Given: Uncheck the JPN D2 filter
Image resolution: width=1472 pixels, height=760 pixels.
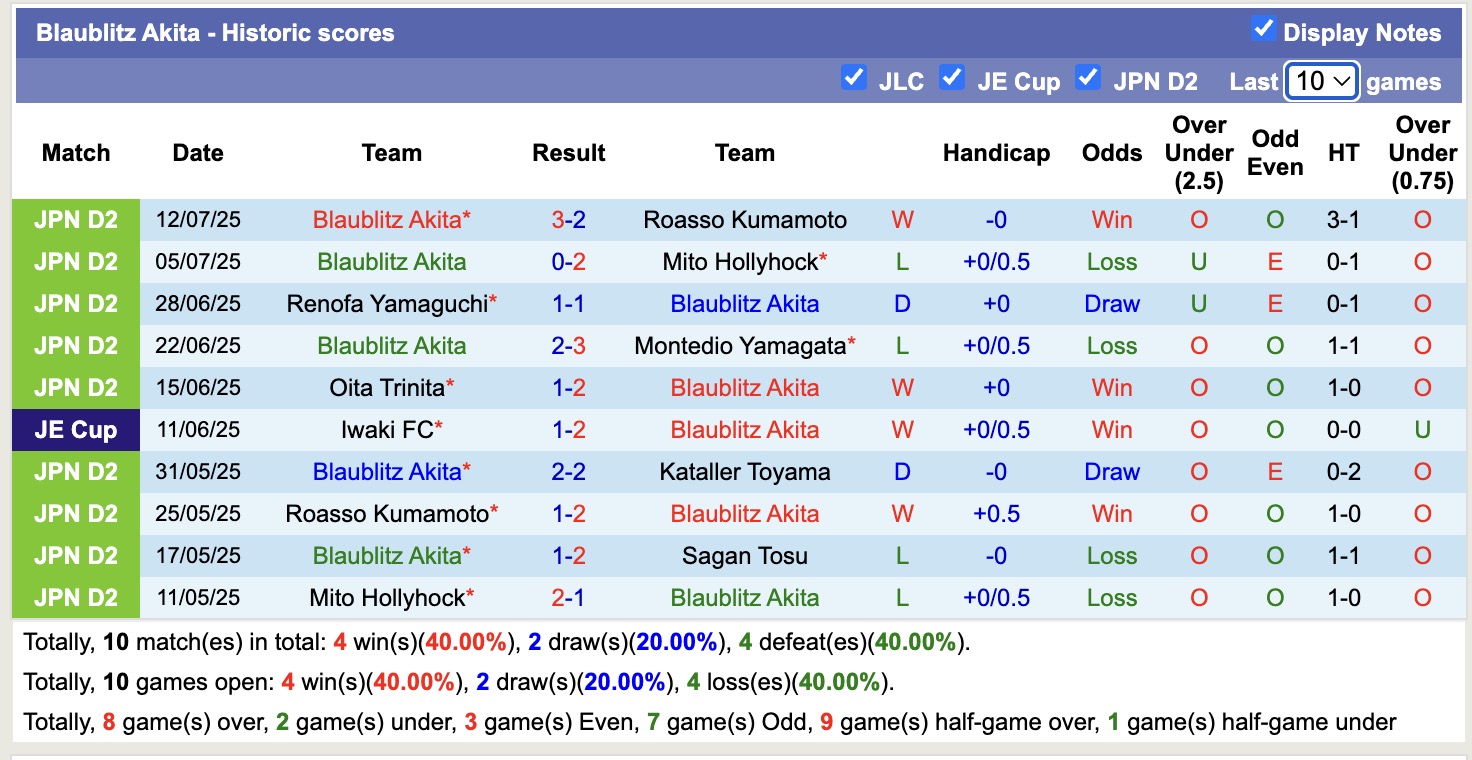Looking at the screenshot, I should (x=1088, y=77).
